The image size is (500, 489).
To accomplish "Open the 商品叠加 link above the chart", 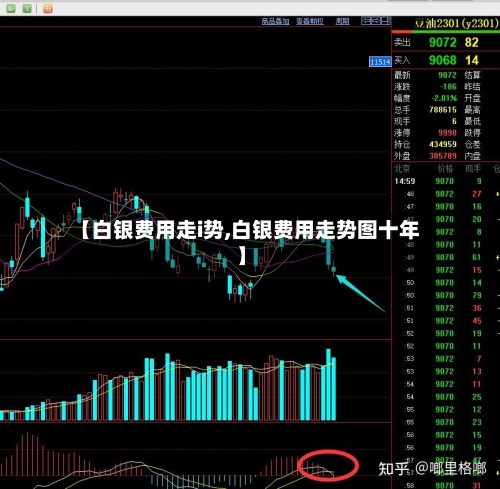I will 275,21.
